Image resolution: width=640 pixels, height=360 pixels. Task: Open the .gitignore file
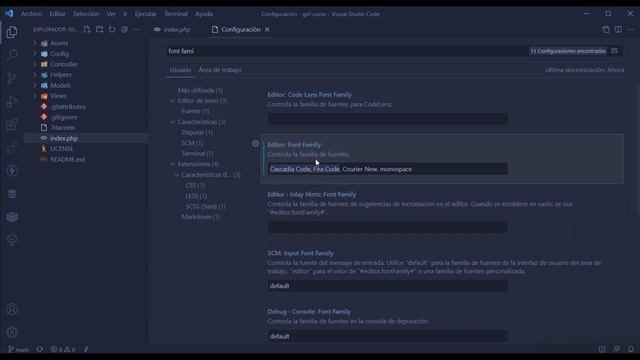[x=64, y=117]
